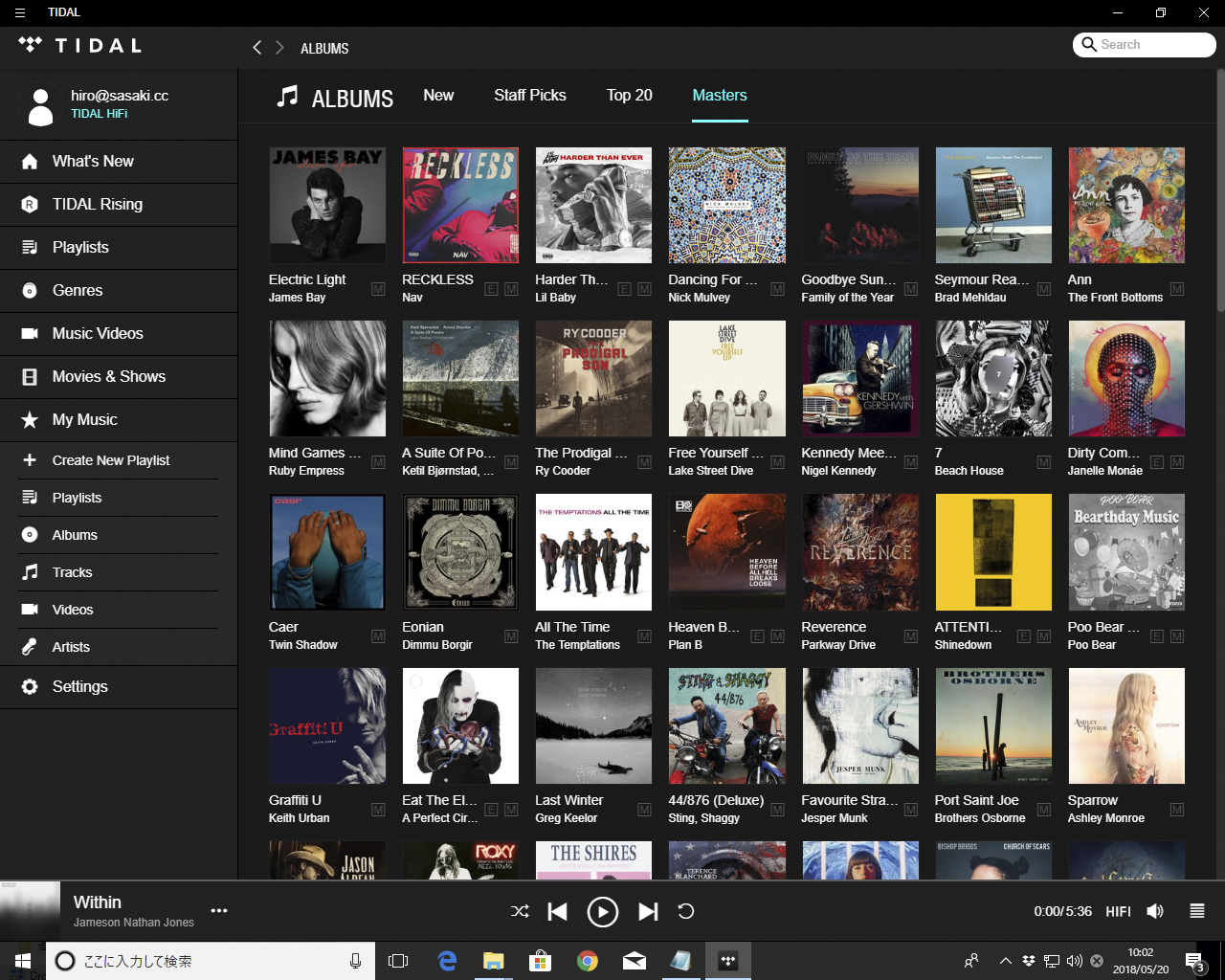Go back using the left navigation chevron
Screen dimensions: 1225x980
point(256,47)
